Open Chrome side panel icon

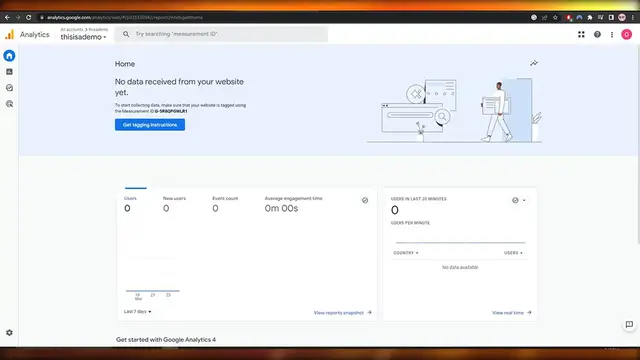click(x=611, y=17)
